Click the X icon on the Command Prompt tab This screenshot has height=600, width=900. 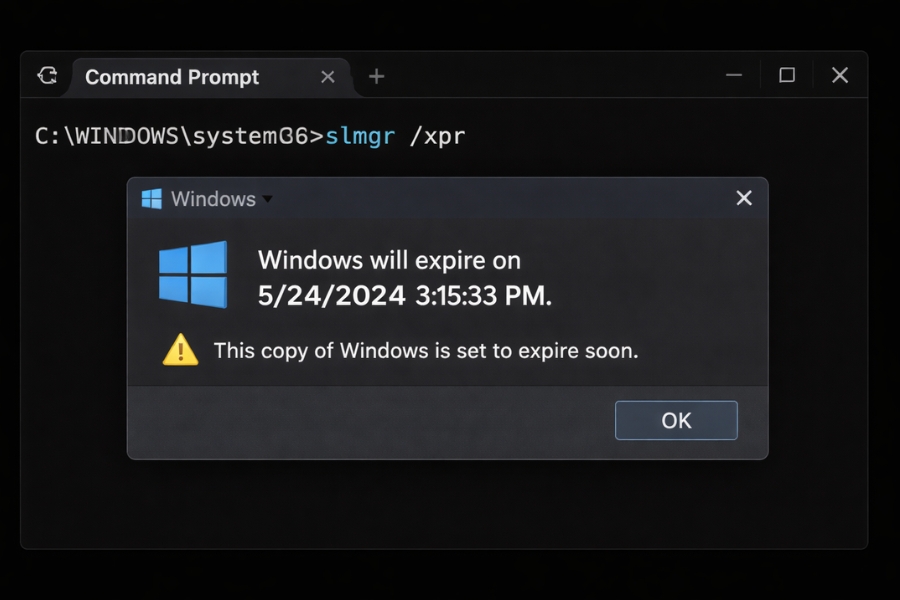pos(328,75)
